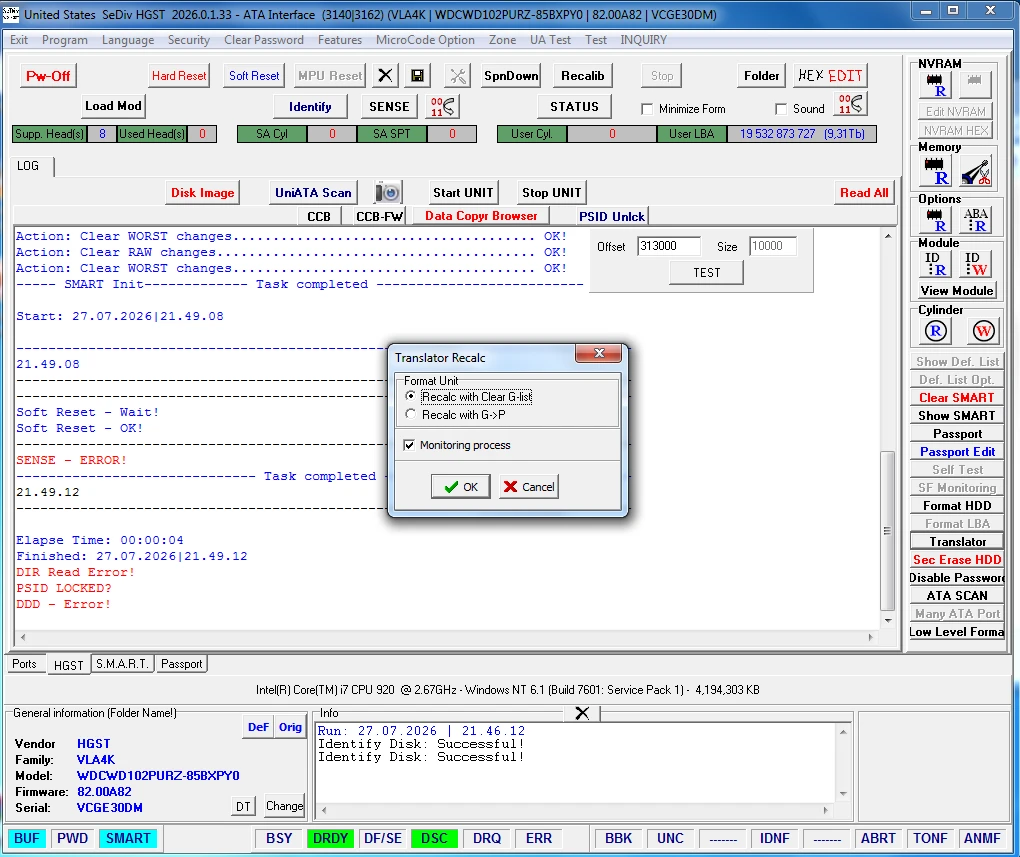
Task: Click the Disk Image button
Action: 202,193
